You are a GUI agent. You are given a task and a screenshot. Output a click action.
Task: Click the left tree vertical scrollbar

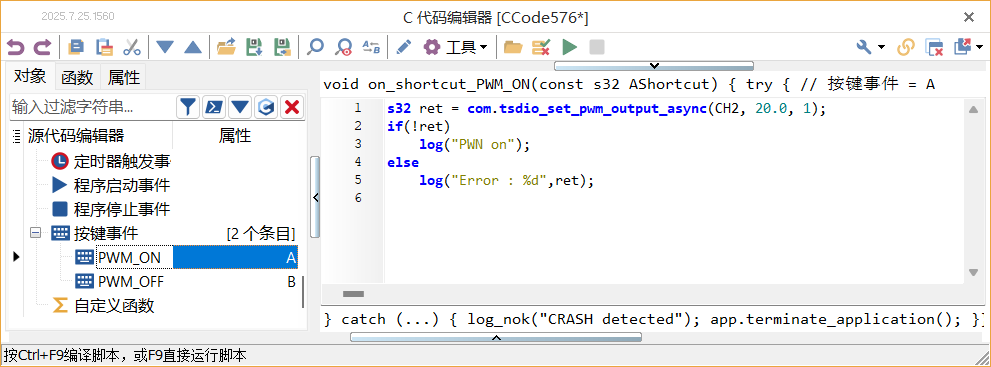click(x=303, y=291)
